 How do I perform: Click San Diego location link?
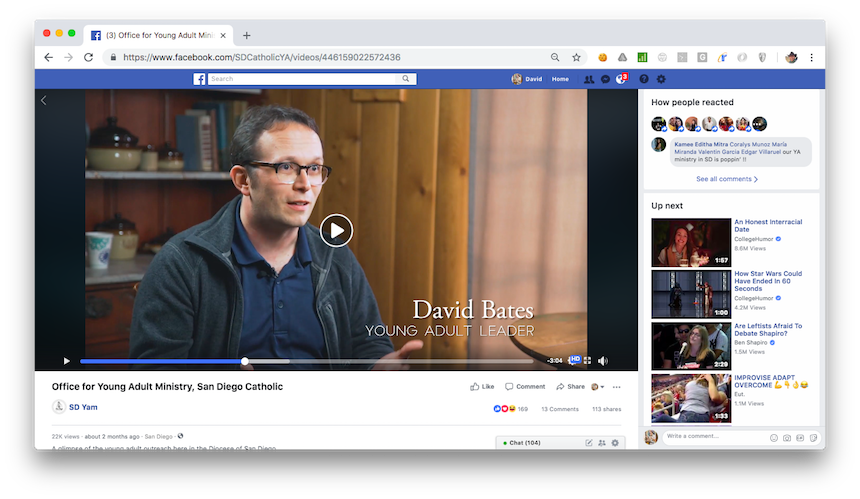pos(159,436)
